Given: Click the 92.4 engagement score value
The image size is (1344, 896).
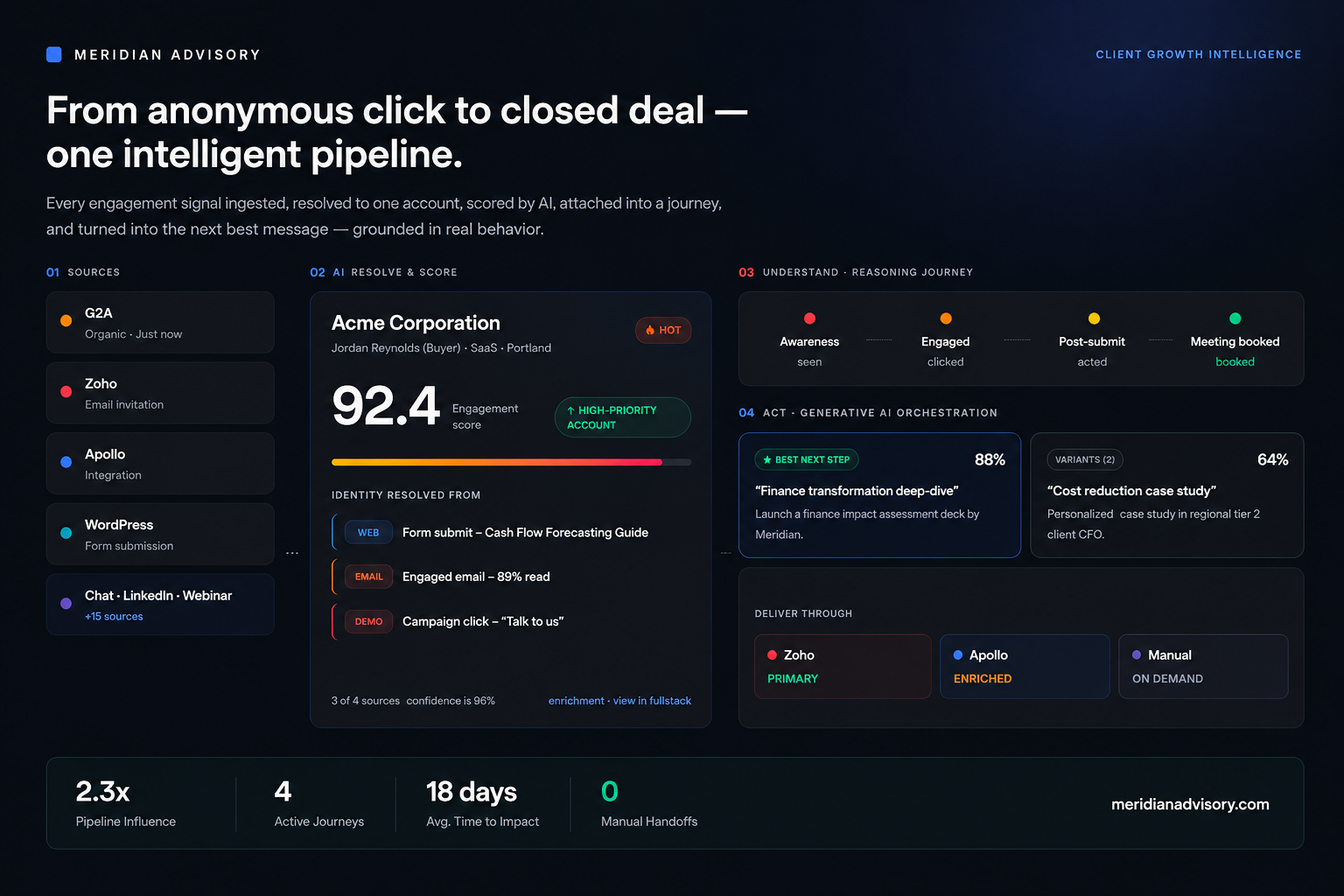Looking at the screenshot, I should [385, 406].
